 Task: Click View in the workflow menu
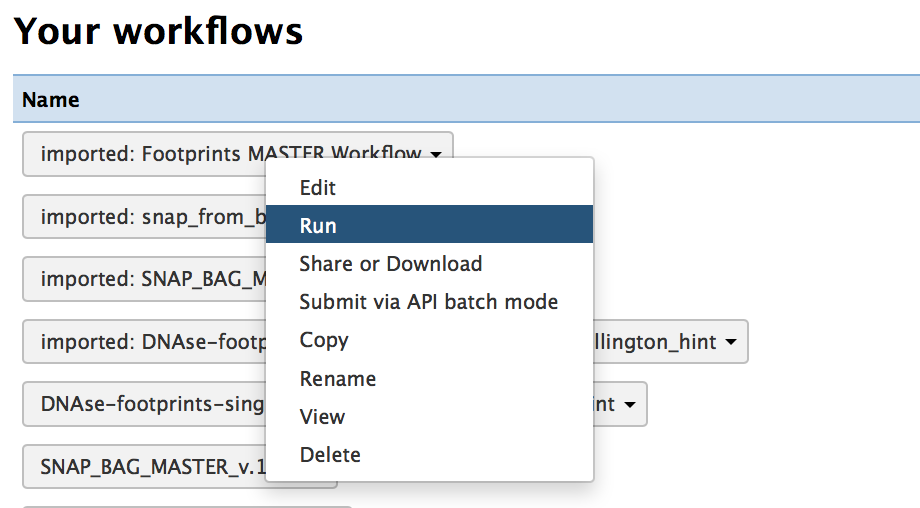click(x=429, y=416)
